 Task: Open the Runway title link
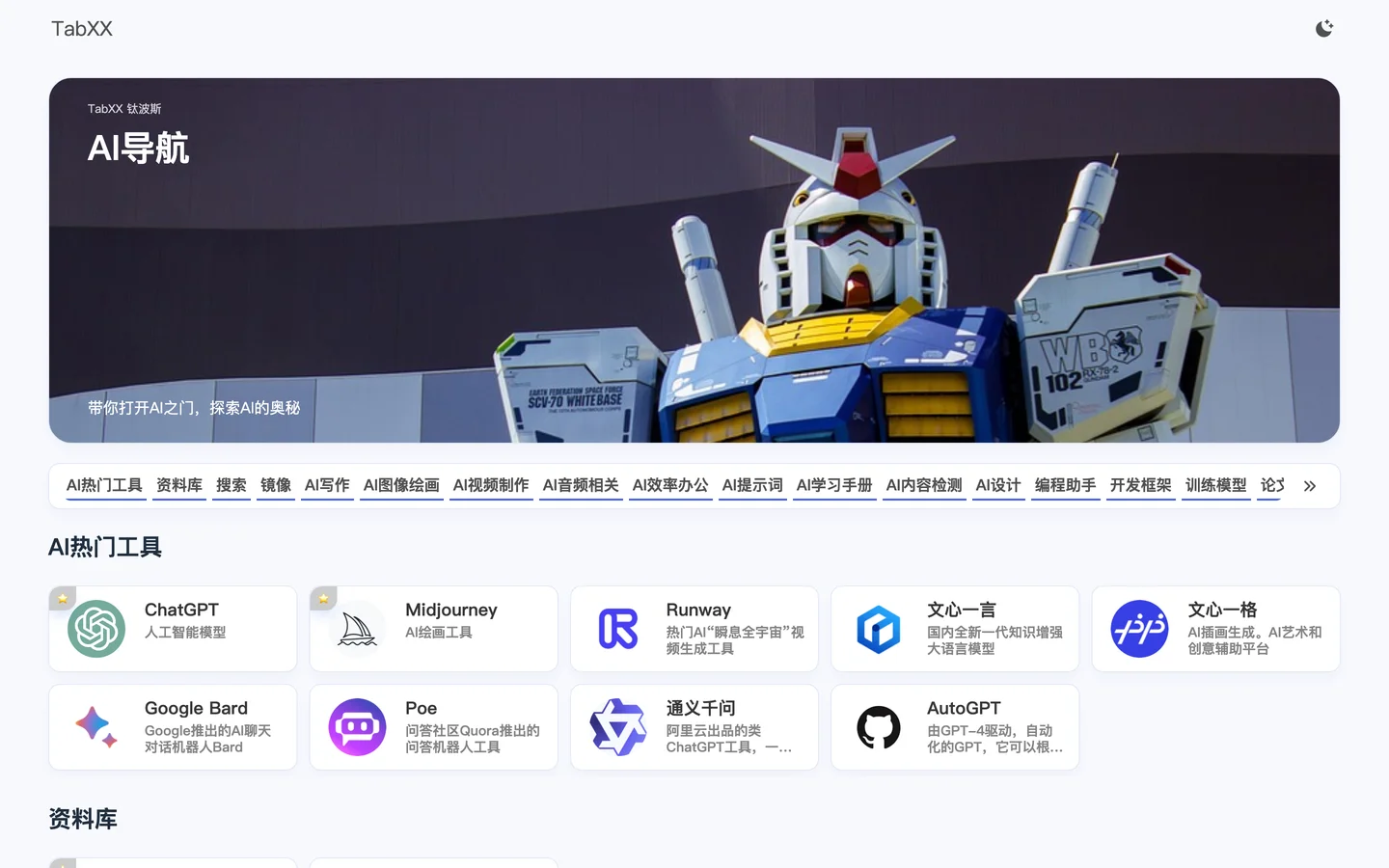[x=698, y=610]
